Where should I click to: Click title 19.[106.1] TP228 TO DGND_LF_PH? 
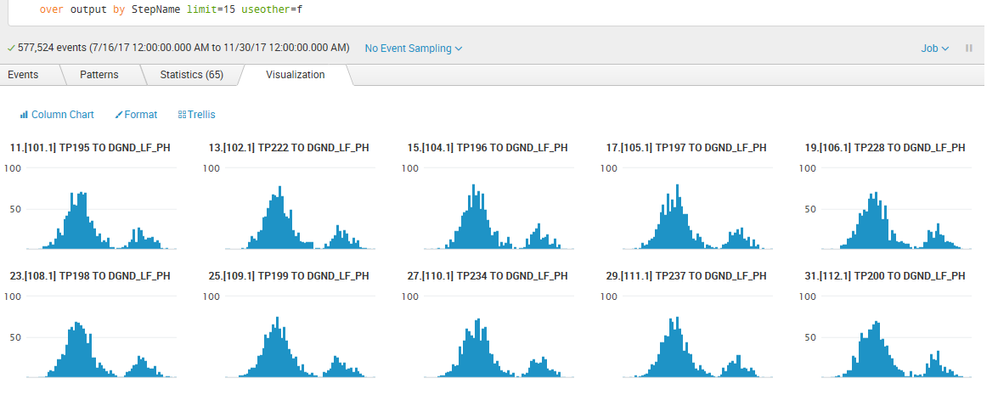(885, 148)
